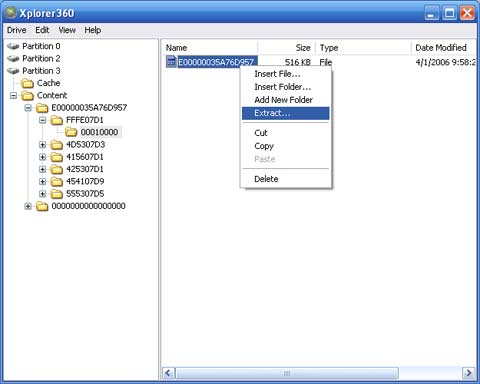
Task: Select the 4D5307D3 folder label
Action: click(x=86, y=145)
